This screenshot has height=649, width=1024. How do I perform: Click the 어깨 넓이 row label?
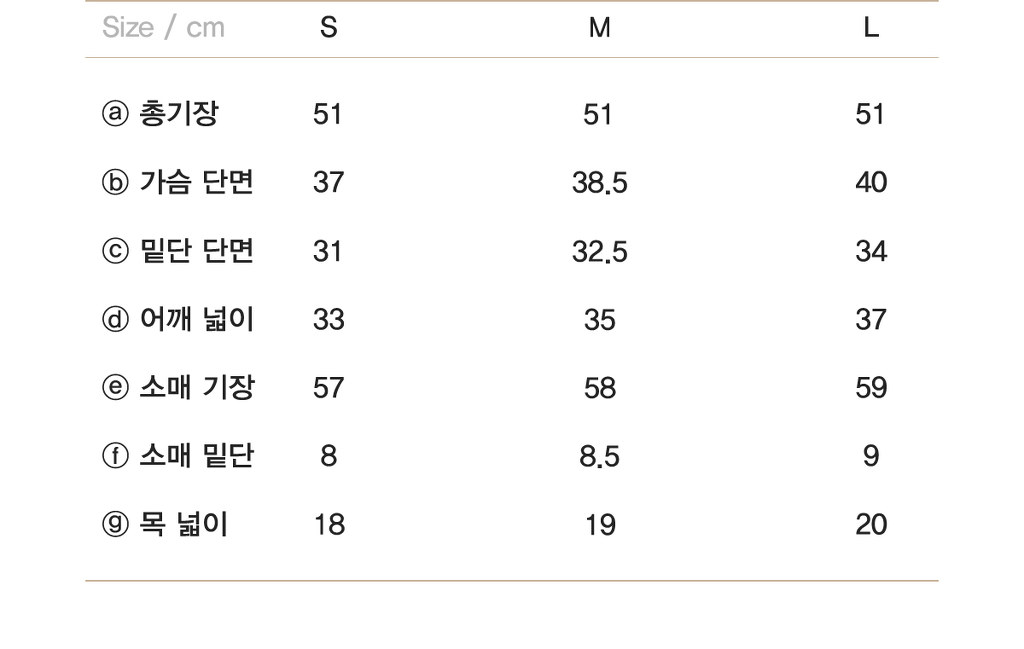click(x=197, y=319)
